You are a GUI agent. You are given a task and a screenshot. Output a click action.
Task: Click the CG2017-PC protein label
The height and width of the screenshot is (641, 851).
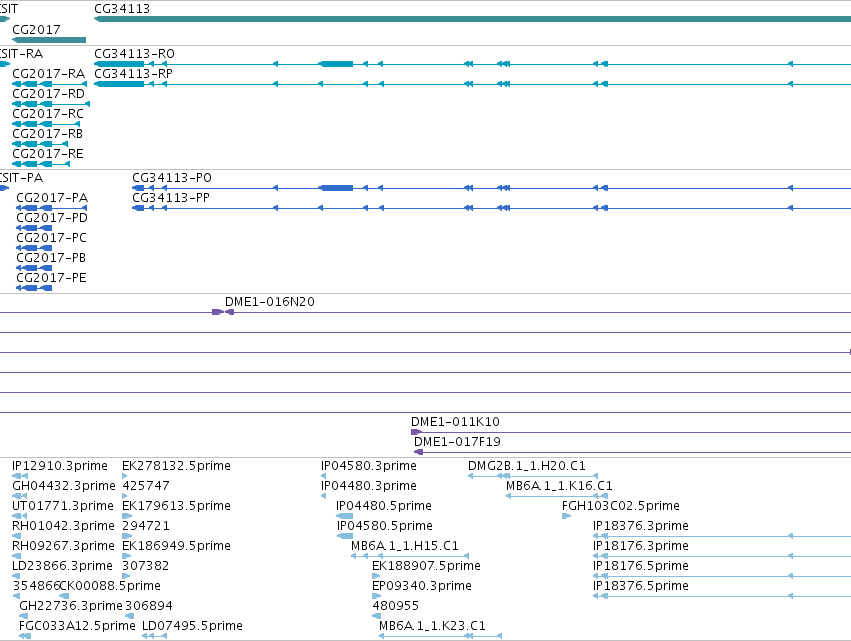pyautogui.click(x=51, y=238)
